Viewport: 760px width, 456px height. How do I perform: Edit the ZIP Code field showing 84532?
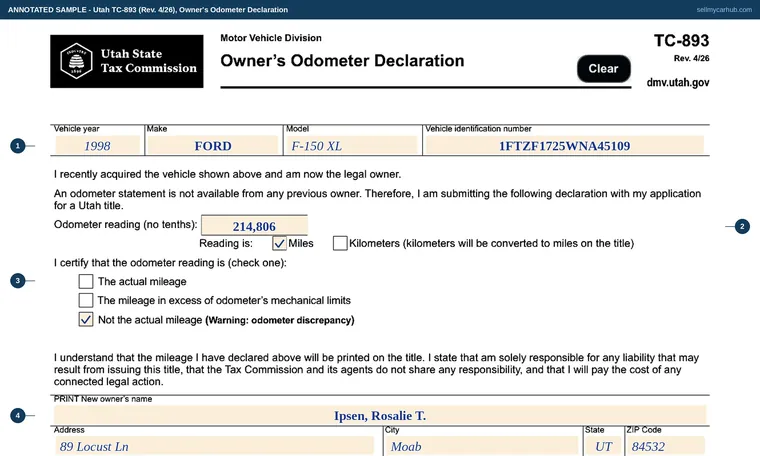coord(665,446)
